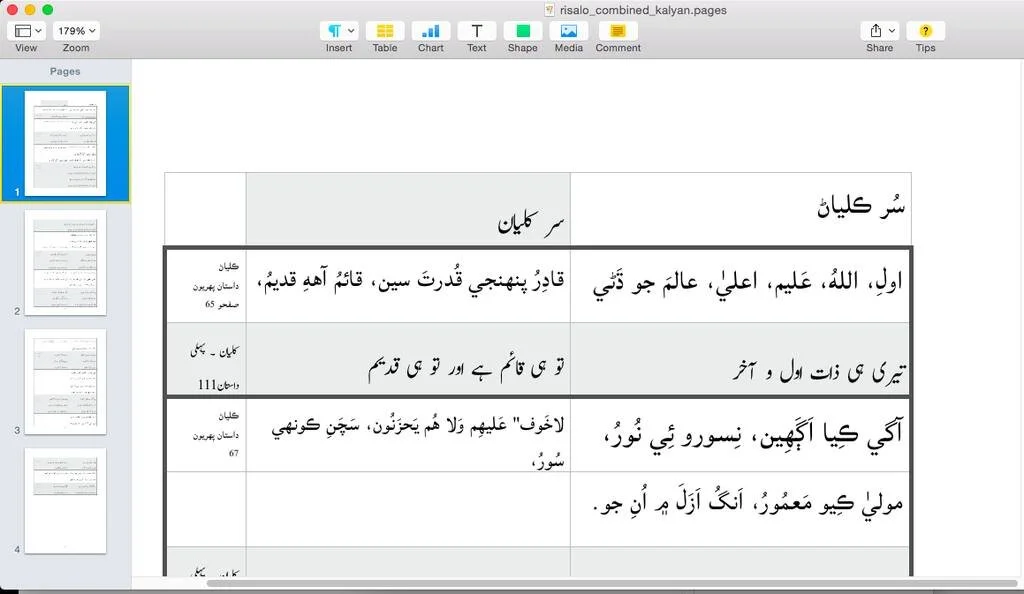
Task: Add a chart with the Chart icon
Action: (430, 32)
